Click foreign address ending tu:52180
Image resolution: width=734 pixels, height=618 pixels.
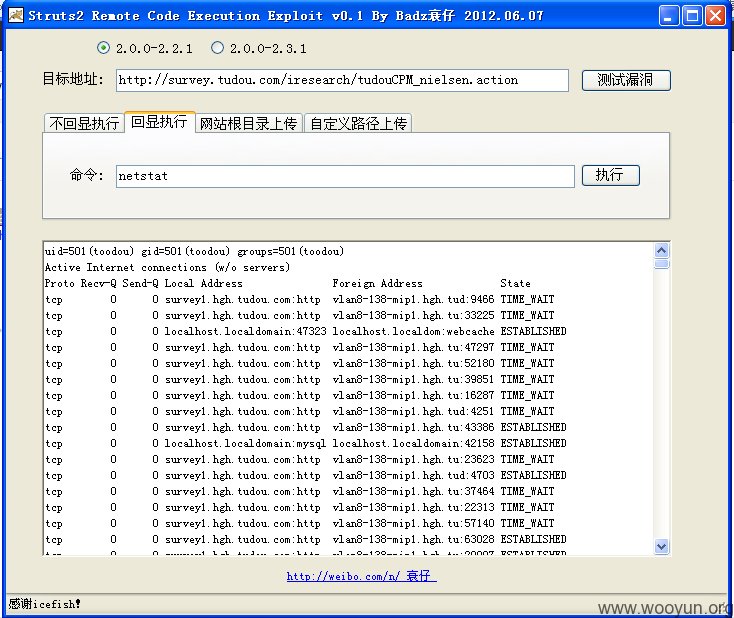pos(413,363)
